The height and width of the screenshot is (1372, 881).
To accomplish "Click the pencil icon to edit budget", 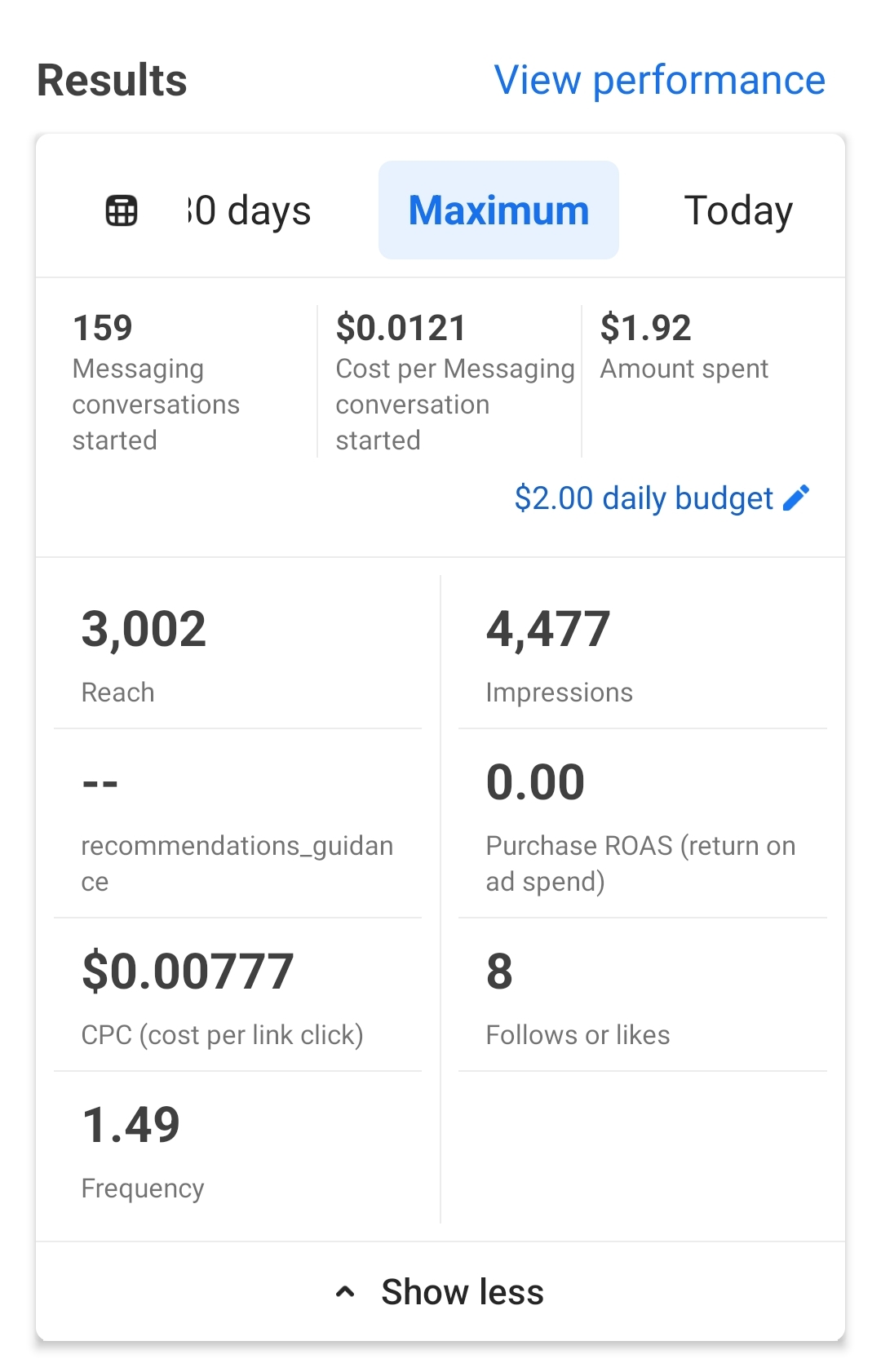I will 796,498.
